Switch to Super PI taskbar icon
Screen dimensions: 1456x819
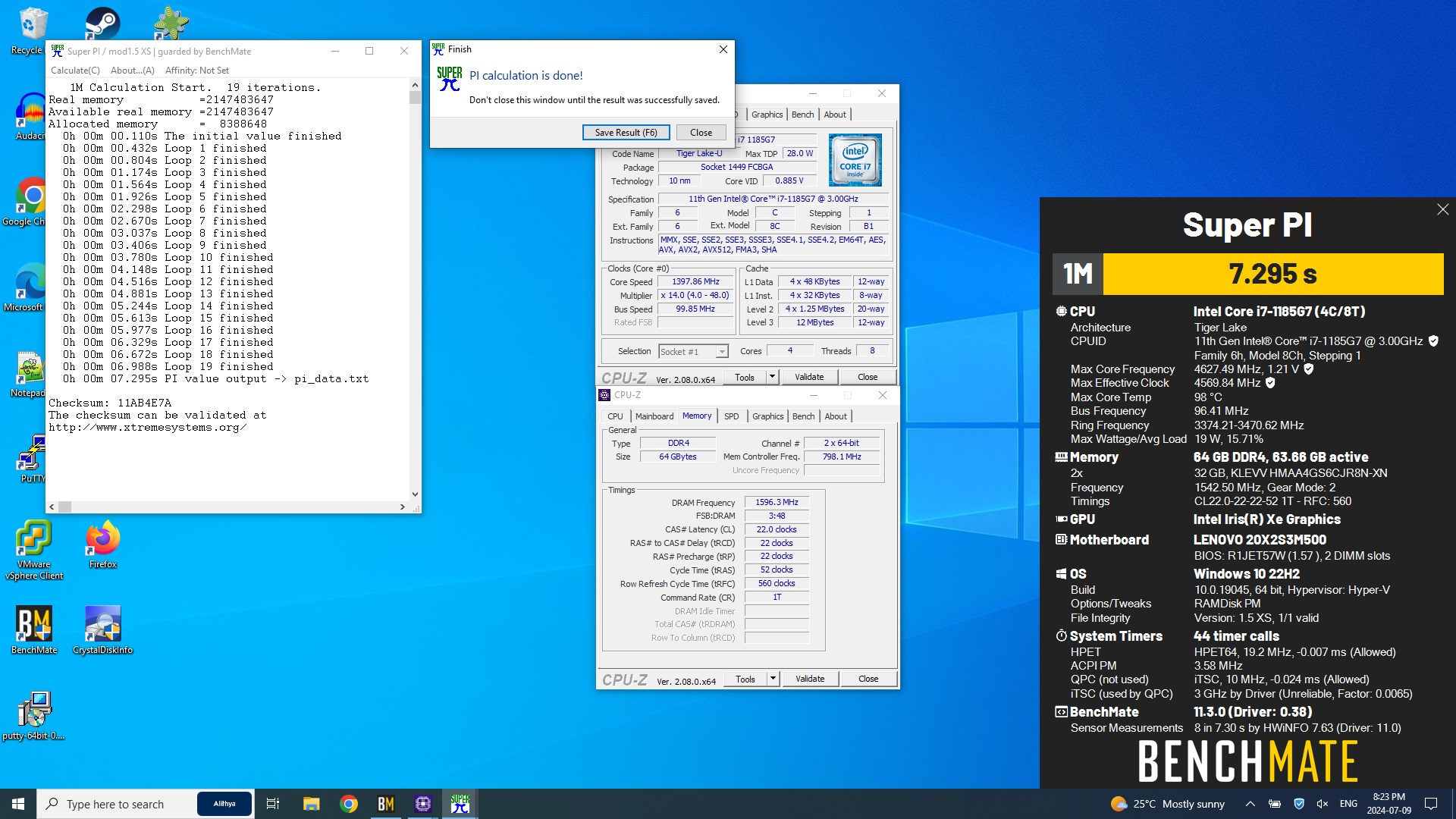pyautogui.click(x=460, y=804)
